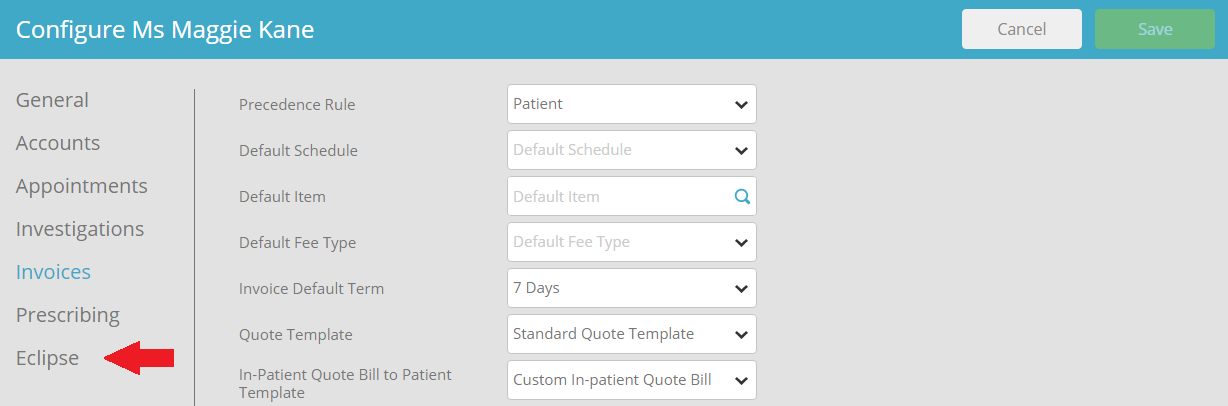Screen dimensions: 1228x406
Task: Click the Default Item search magnifier icon
Action: point(742,197)
